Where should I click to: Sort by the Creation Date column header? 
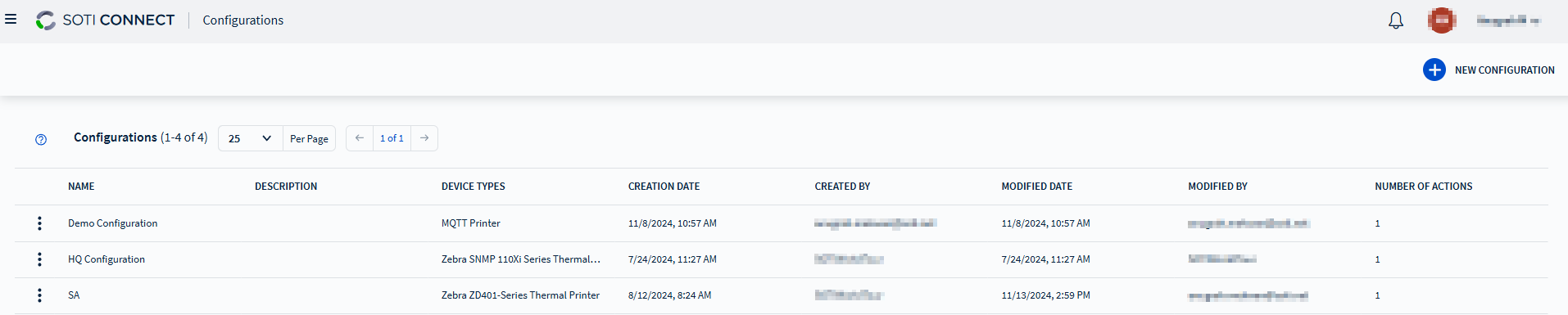tap(664, 187)
